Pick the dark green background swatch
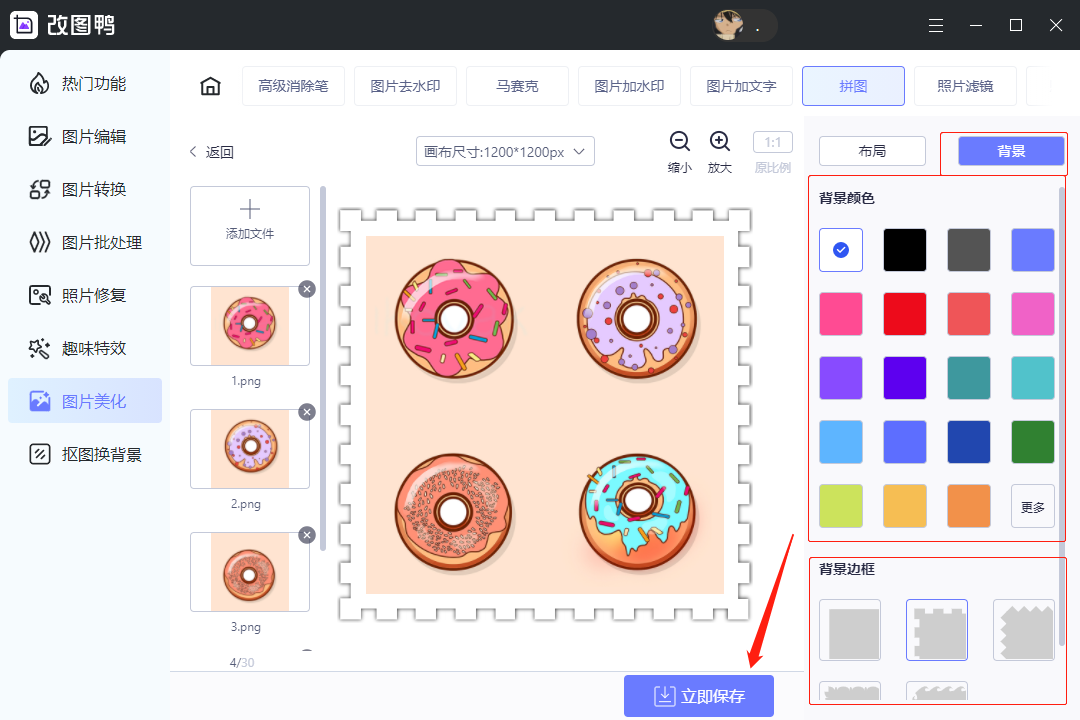1080x720 pixels. point(1032,442)
